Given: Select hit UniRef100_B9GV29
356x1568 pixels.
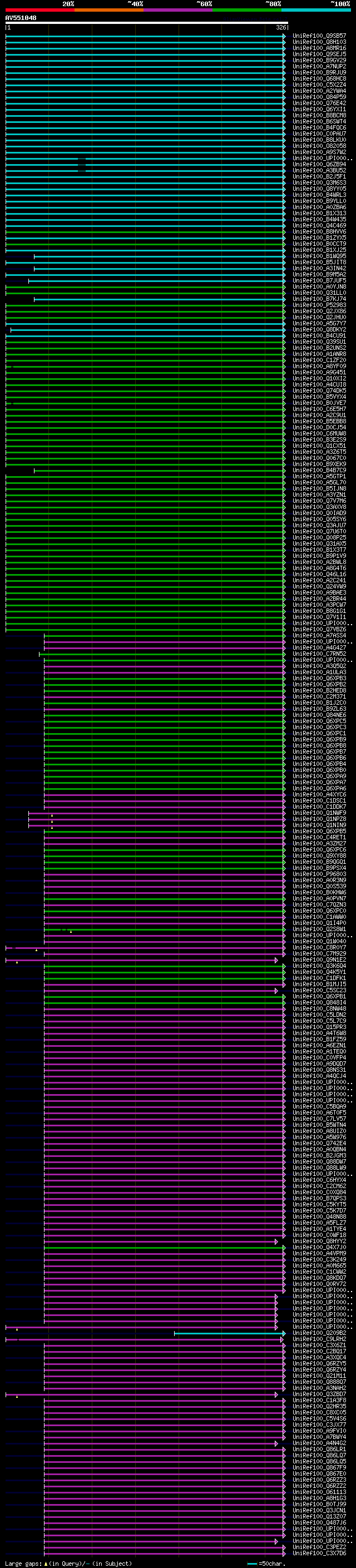Looking at the screenshot, I should coord(319,60).
